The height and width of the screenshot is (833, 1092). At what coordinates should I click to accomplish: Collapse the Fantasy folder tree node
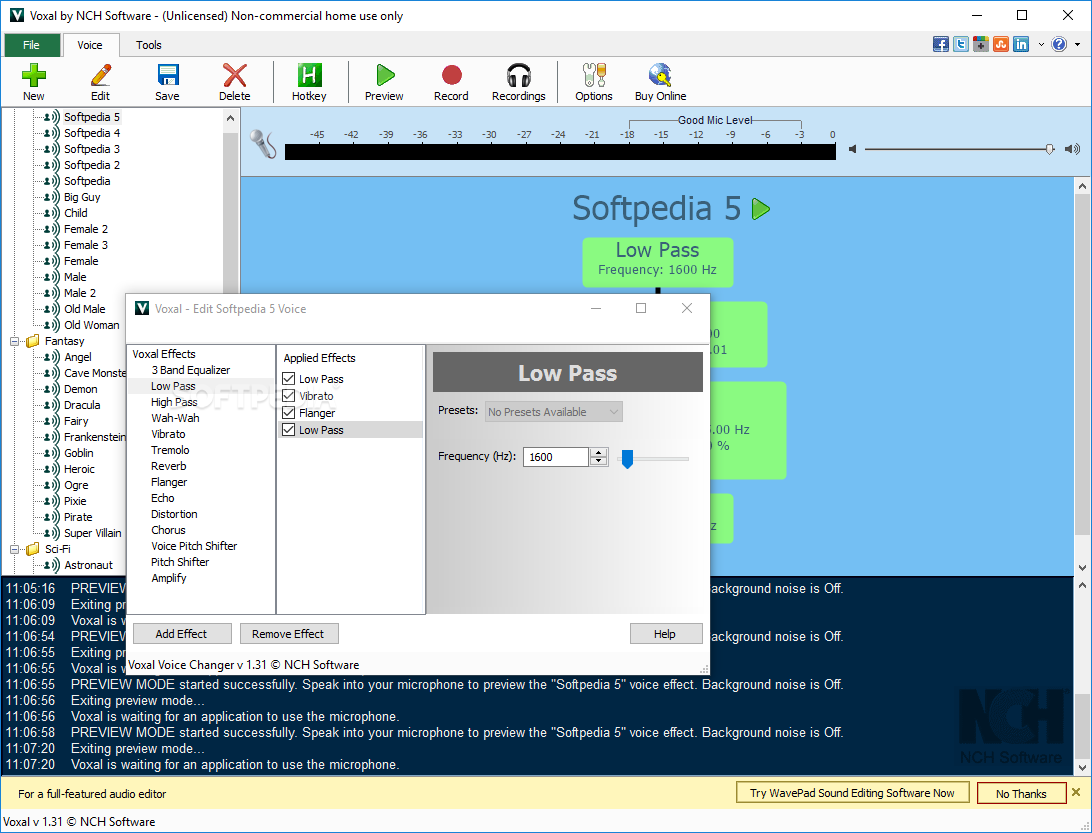coord(14,341)
